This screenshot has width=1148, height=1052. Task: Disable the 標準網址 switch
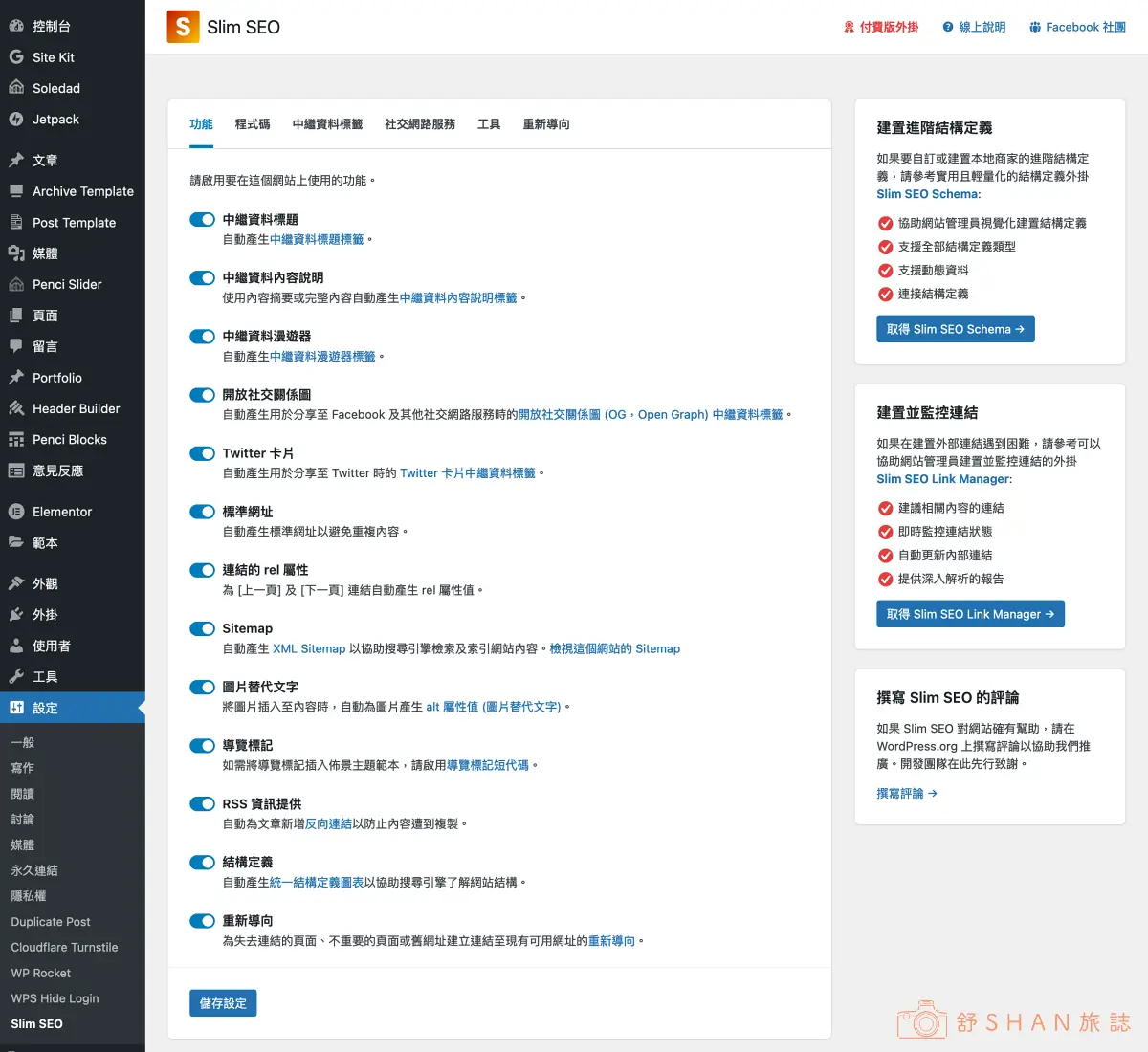202,512
